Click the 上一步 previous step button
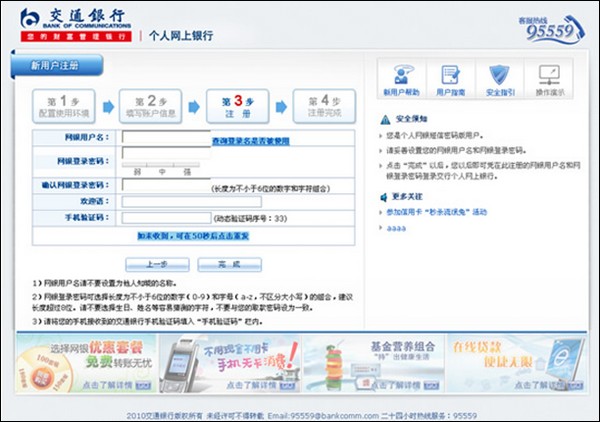 pyautogui.click(x=156, y=264)
